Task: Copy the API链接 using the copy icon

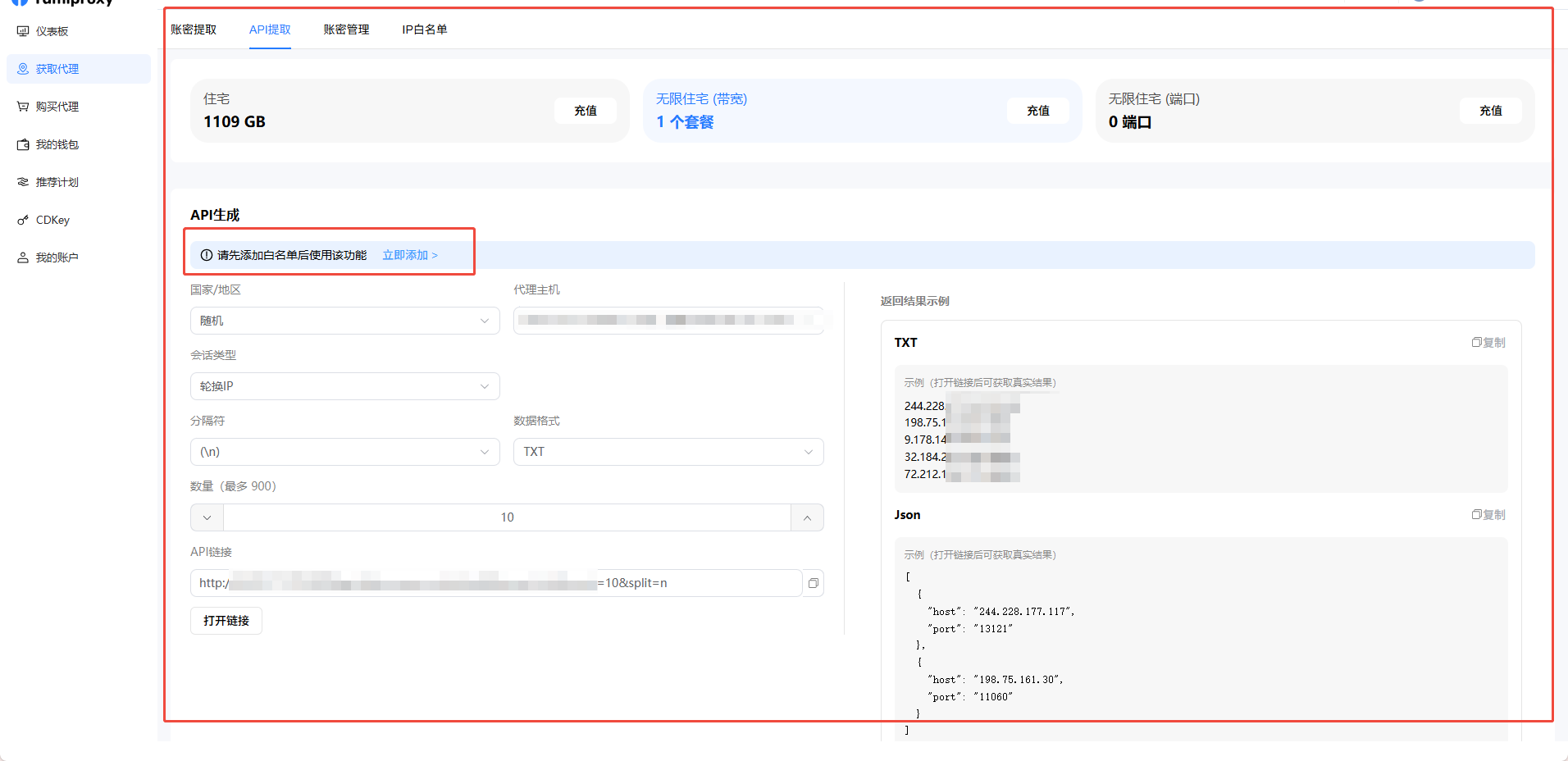Action: [814, 583]
